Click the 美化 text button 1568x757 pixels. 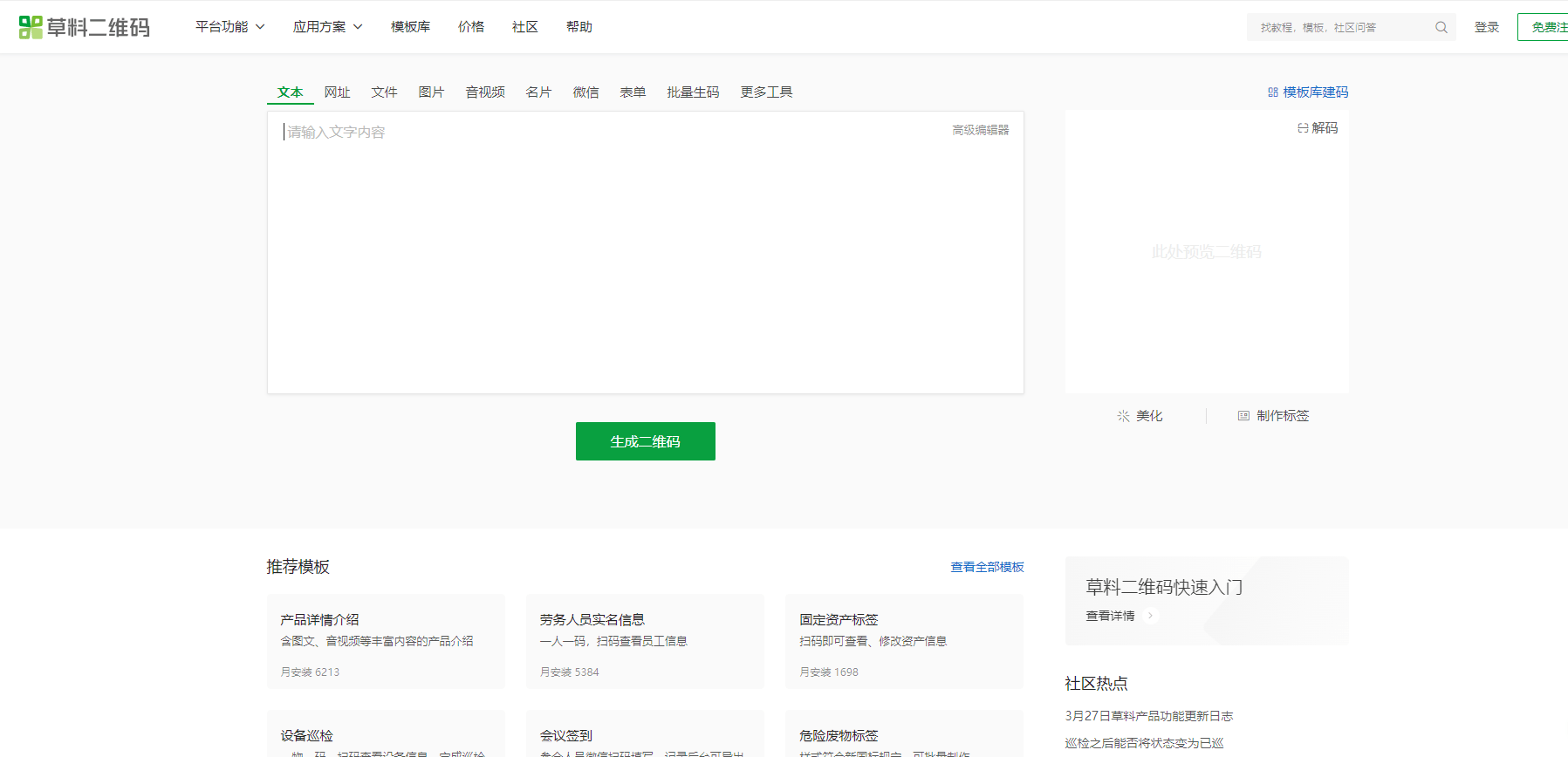[x=1149, y=416]
